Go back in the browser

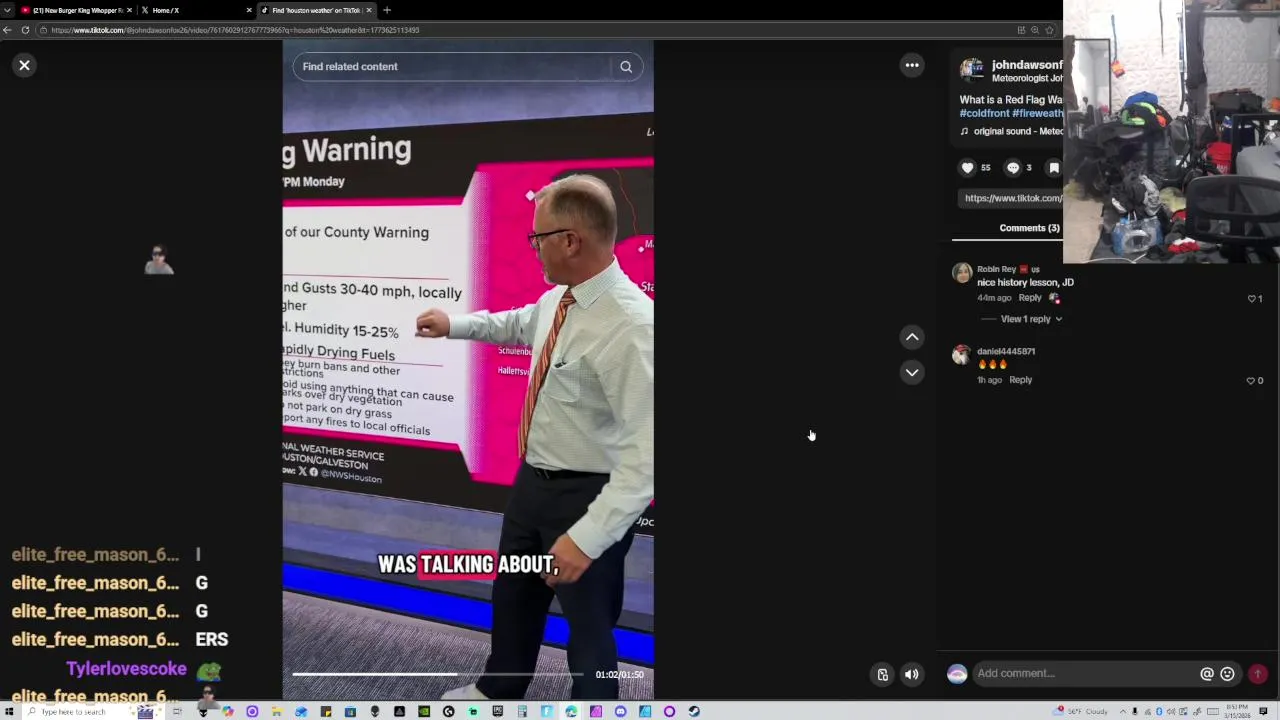7,30
